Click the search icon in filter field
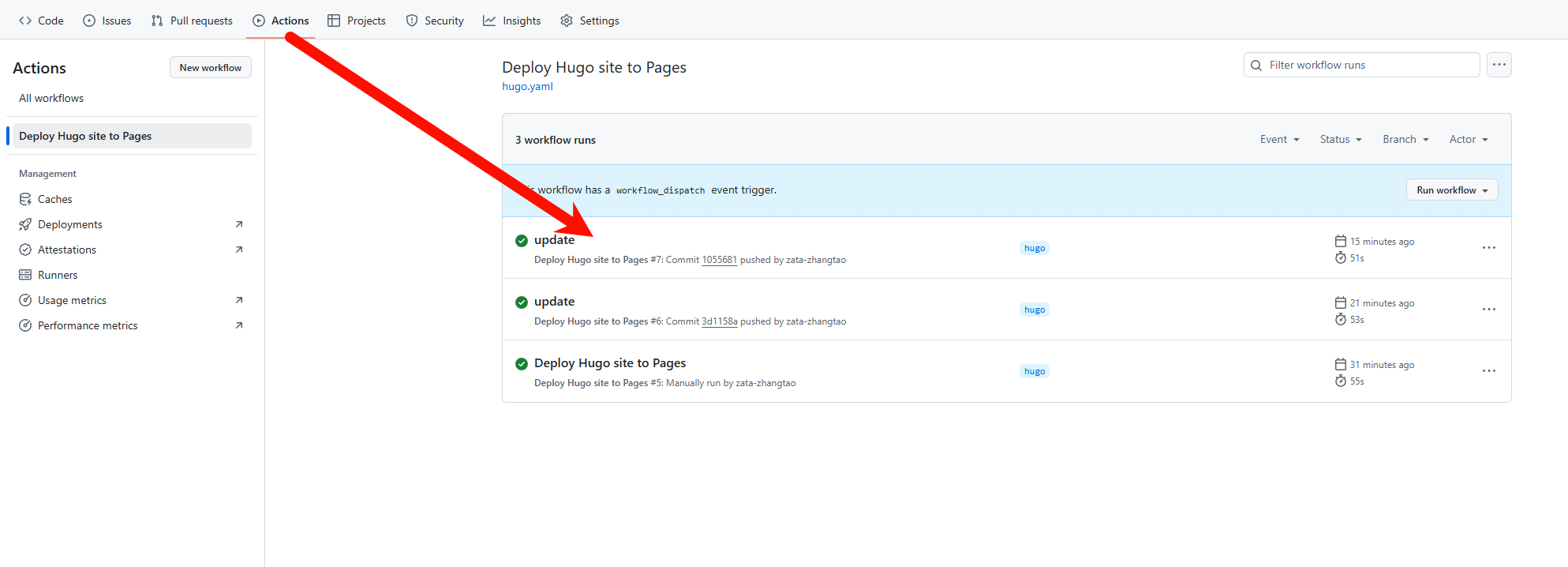Image resolution: width=1568 pixels, height=567 pixels. click(x=1256, y=66)
